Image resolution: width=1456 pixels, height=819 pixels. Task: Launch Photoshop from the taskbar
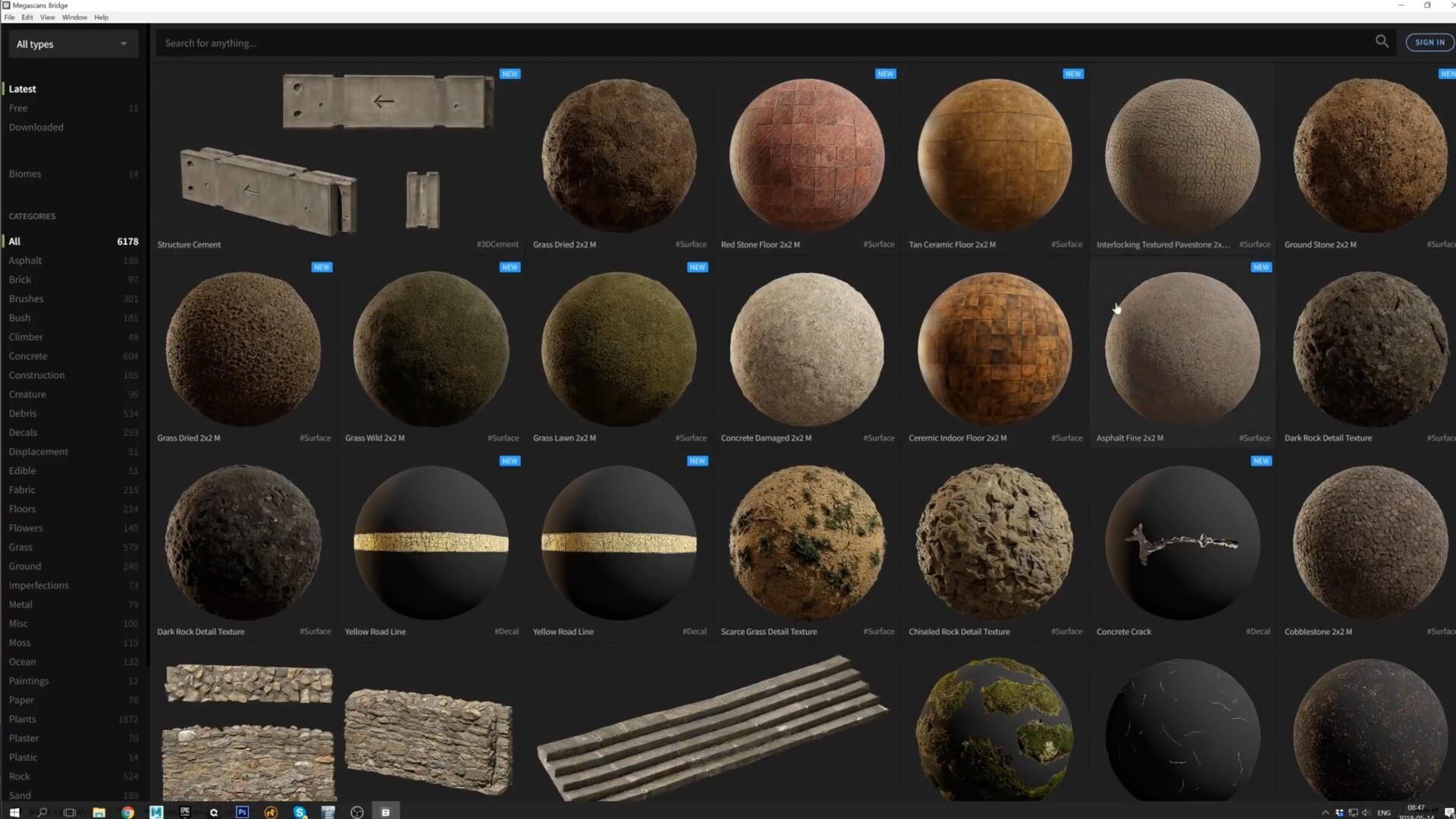(x=242, y=812)
